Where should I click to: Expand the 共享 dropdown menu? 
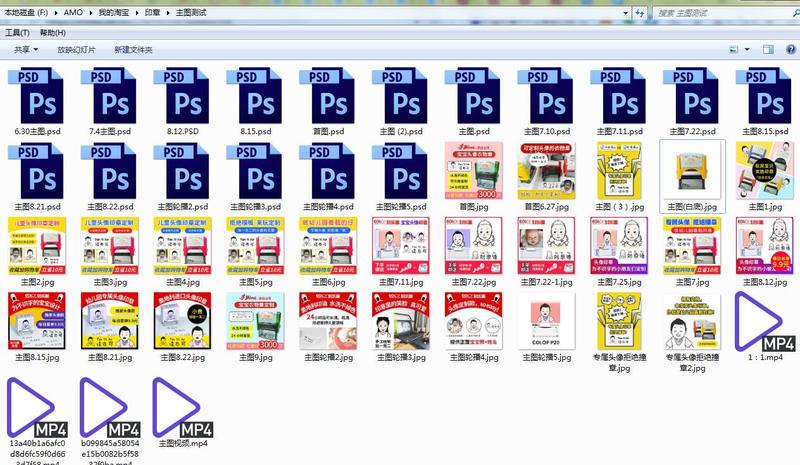tap(26, 49)
